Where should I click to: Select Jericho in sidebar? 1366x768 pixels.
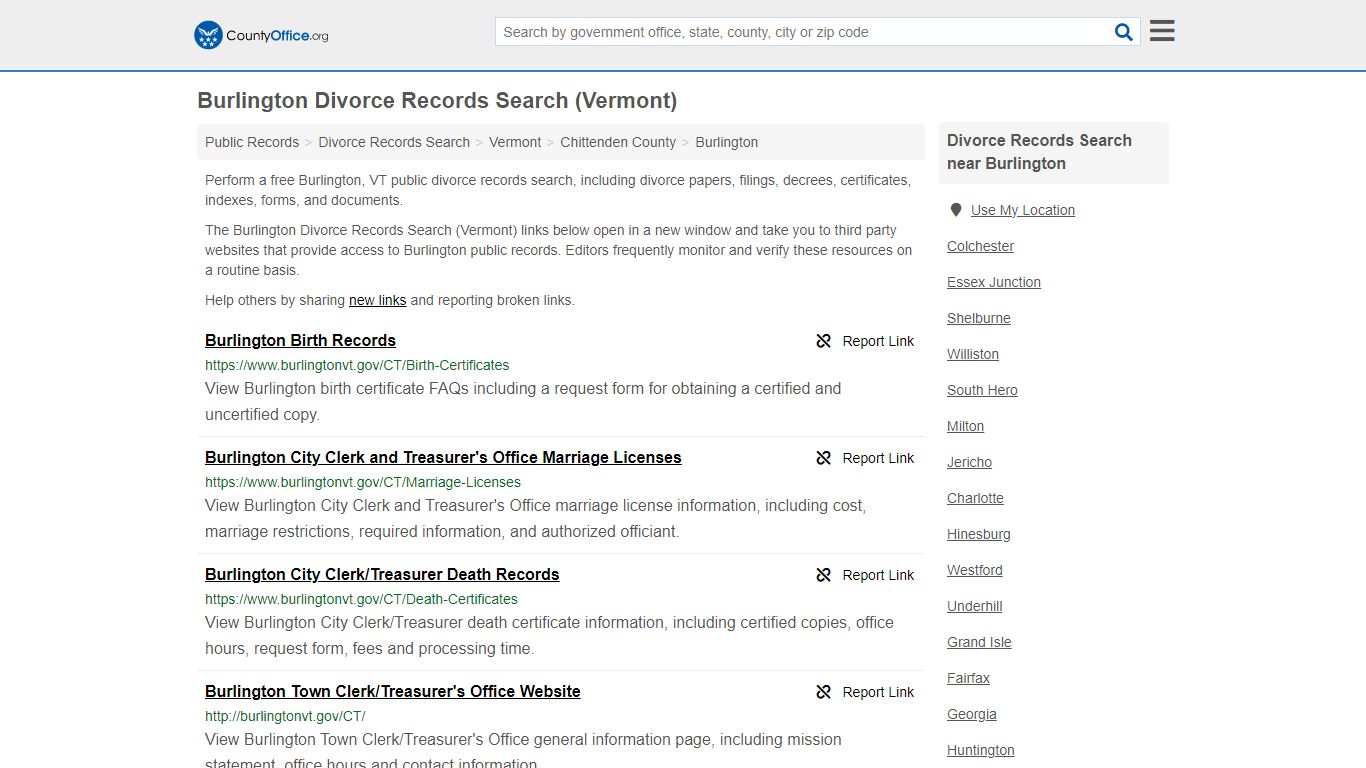tap(970, 462)
